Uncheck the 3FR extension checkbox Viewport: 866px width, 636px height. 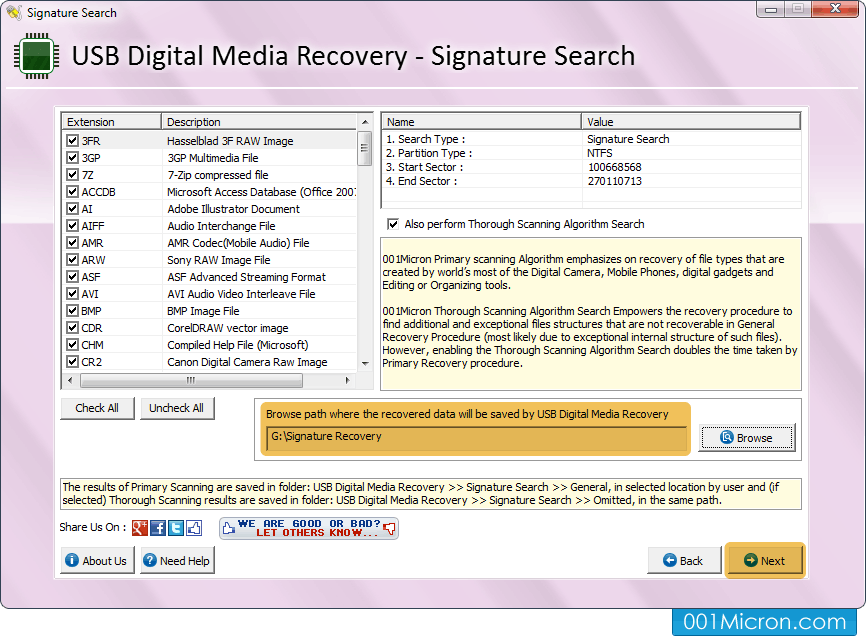tap(72, 141)
